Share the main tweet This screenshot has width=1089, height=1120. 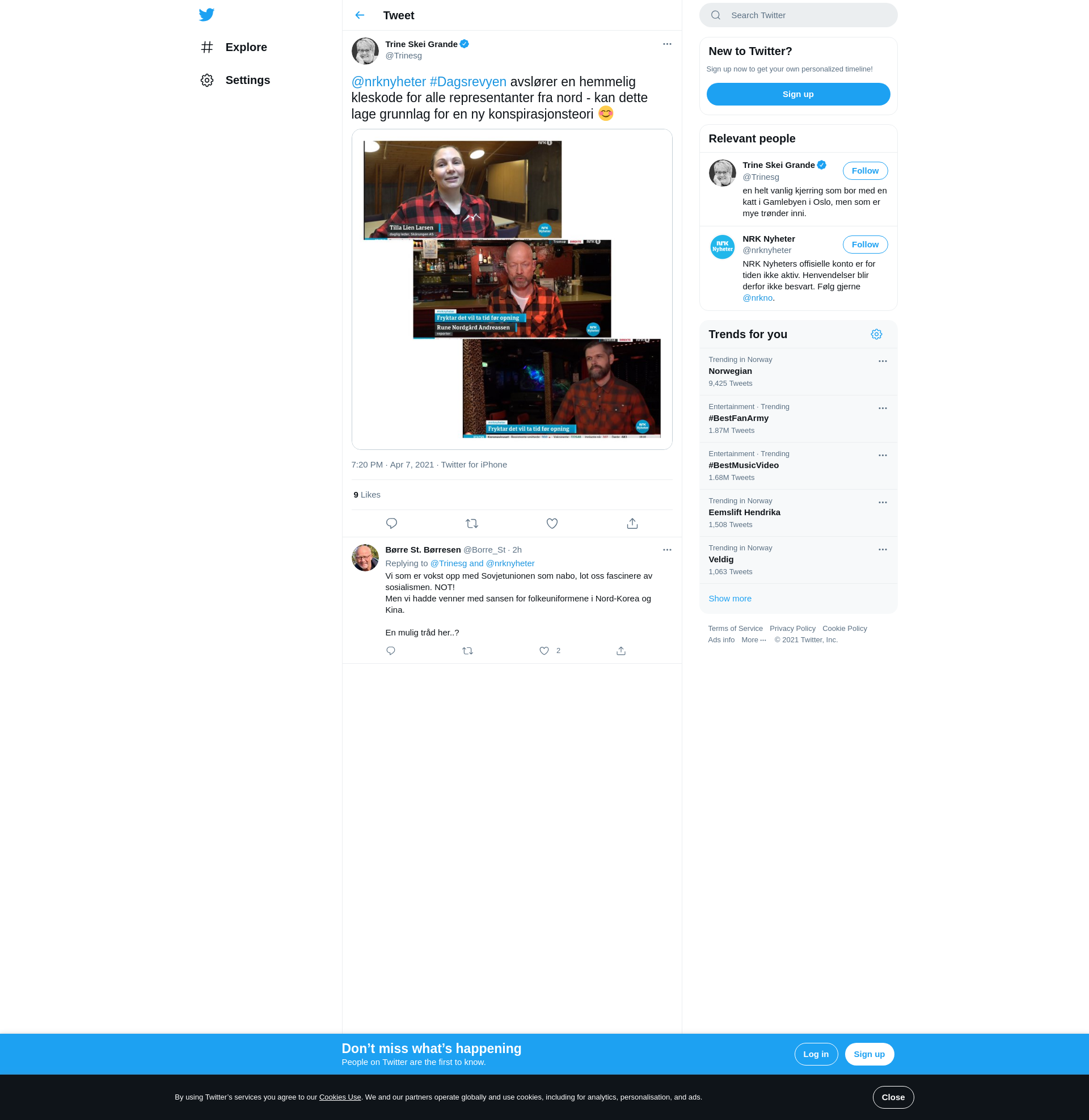click(x=632, y=523)
